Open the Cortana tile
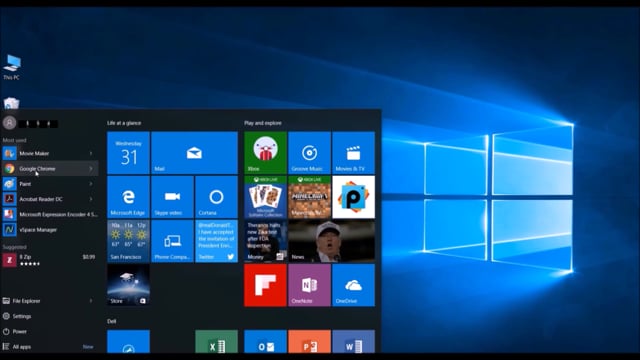This screenshot has width=640, height=360. pos(216,197)
